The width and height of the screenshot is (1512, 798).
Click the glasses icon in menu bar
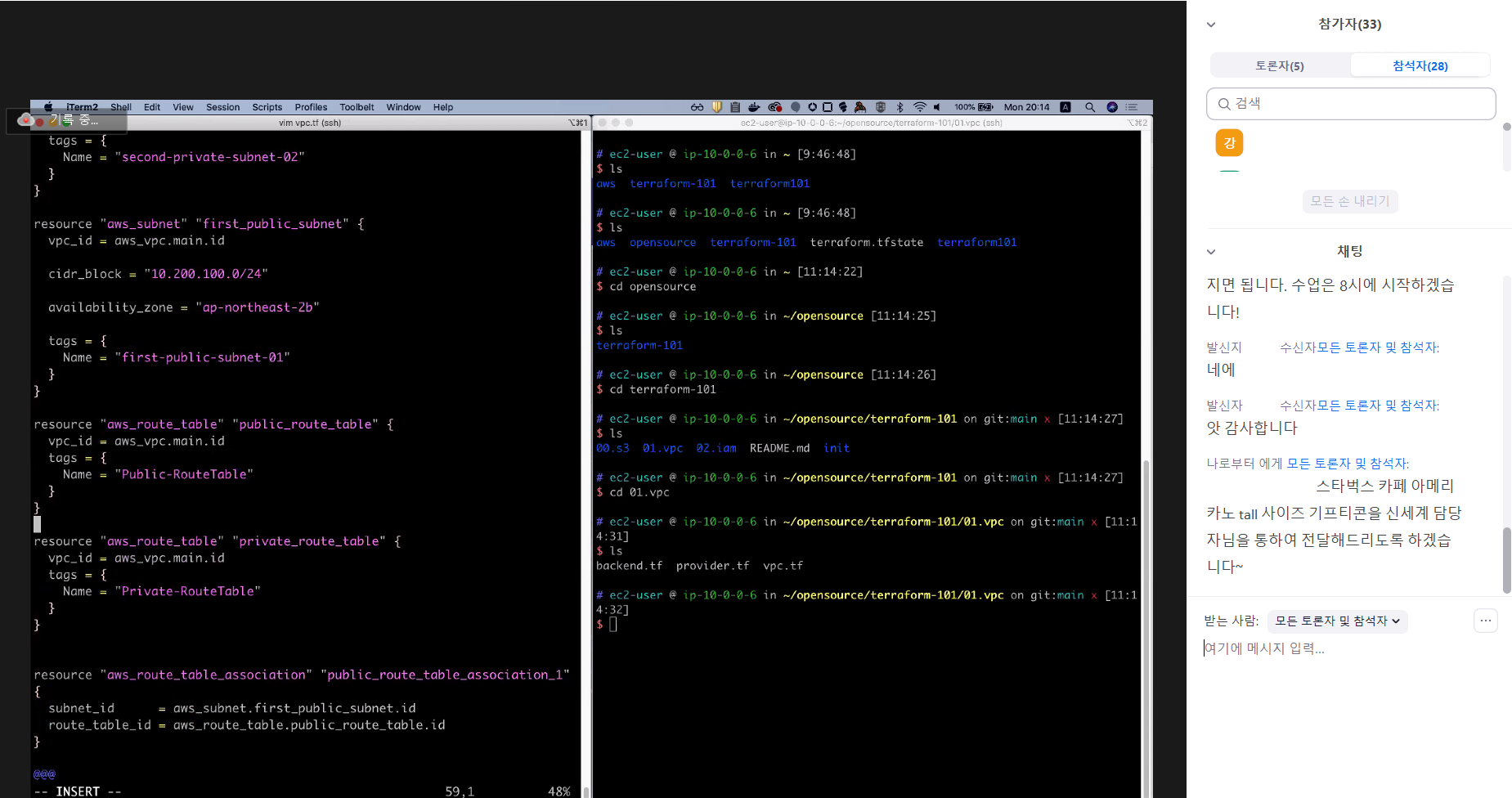pyautogui.click(x=697, y=107)
